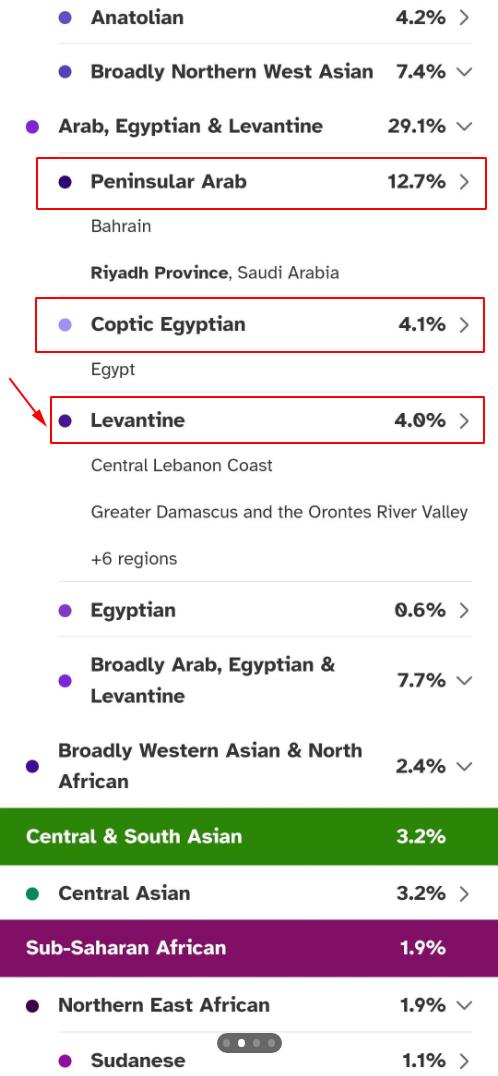The height and width of the screenshot is (1076, 498).
Task: Collapse the Arab, Egyptian & Levantine group
Action: pos(464,126)
